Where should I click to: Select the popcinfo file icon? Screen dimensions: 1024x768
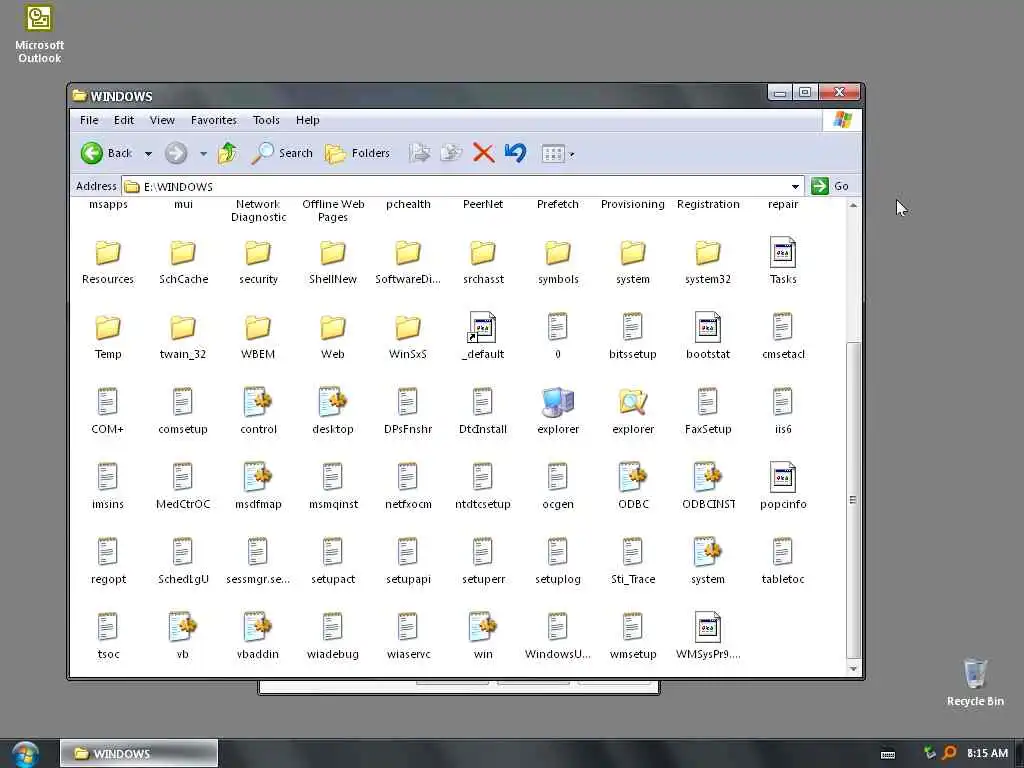[x=783, y=487]
